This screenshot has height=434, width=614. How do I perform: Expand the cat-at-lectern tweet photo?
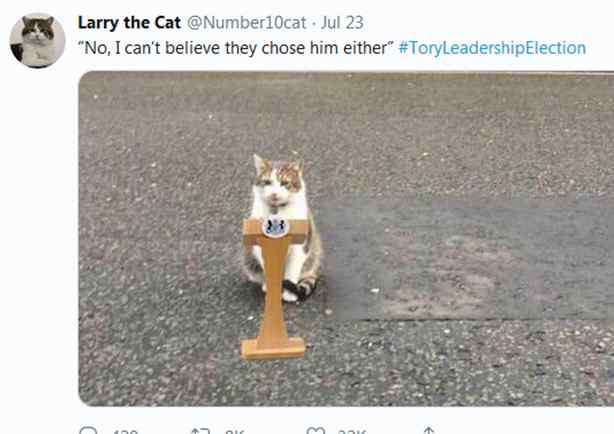[346, 239]
